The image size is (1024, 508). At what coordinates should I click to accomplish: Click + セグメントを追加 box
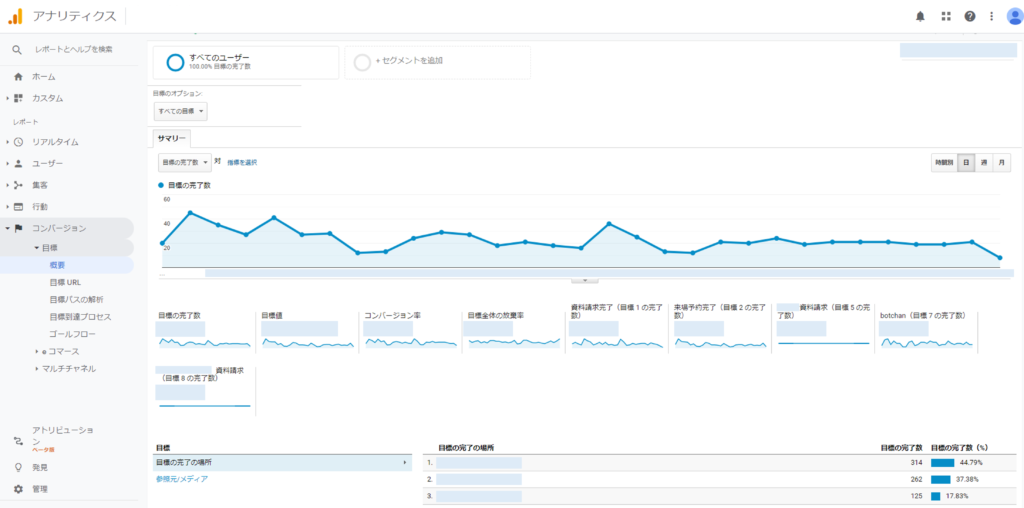click(438, 62)
